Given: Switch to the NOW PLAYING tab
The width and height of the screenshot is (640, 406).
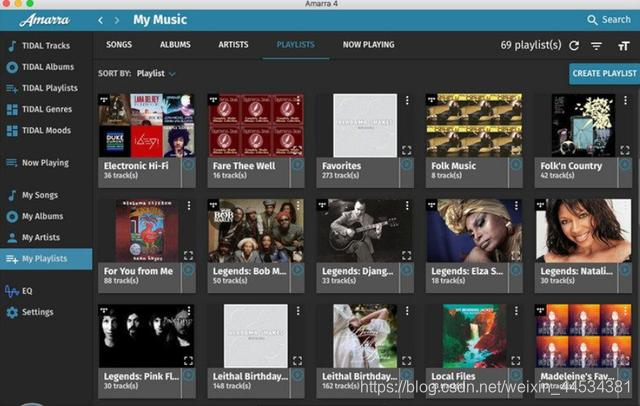Looking at the screenshot, I should pos(369,45).
